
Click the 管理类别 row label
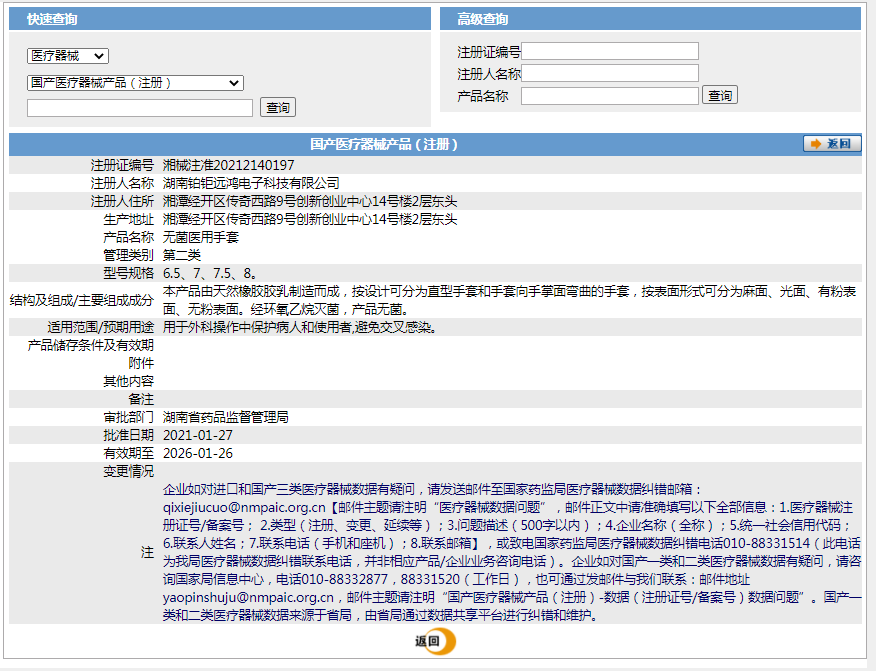pyautogui.click(x=128, y=255)
